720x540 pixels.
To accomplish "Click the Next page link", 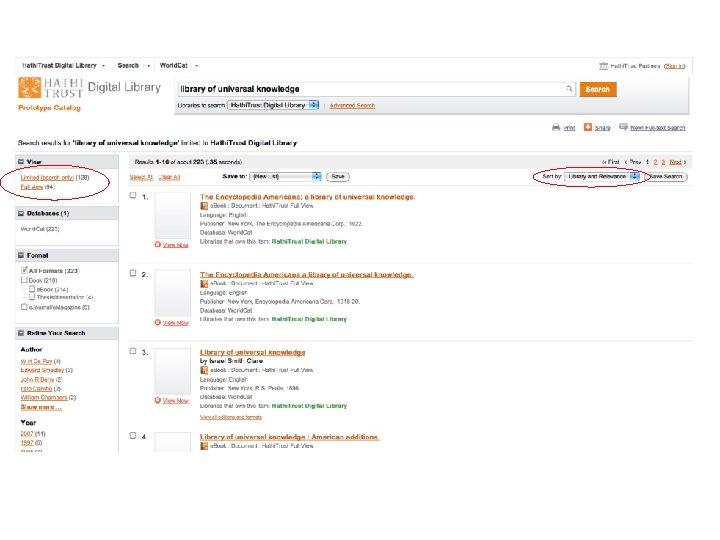I will 675,162.
